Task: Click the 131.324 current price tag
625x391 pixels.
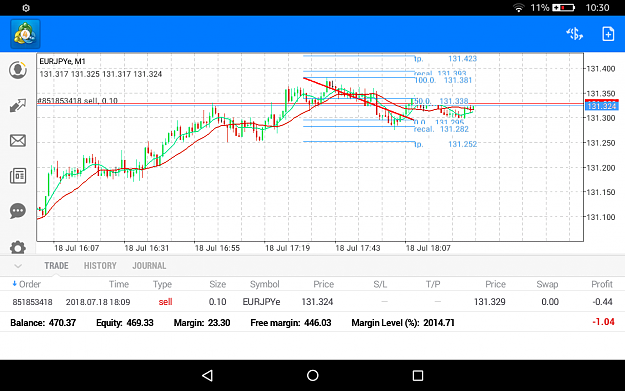Action: pos(602,106)
